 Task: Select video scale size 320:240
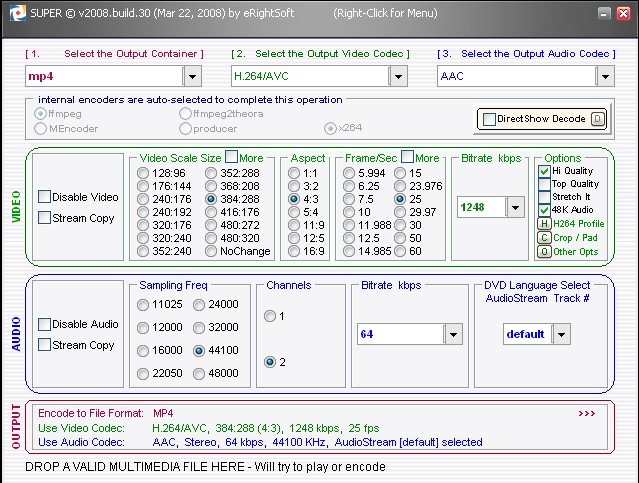coord(143,238)
